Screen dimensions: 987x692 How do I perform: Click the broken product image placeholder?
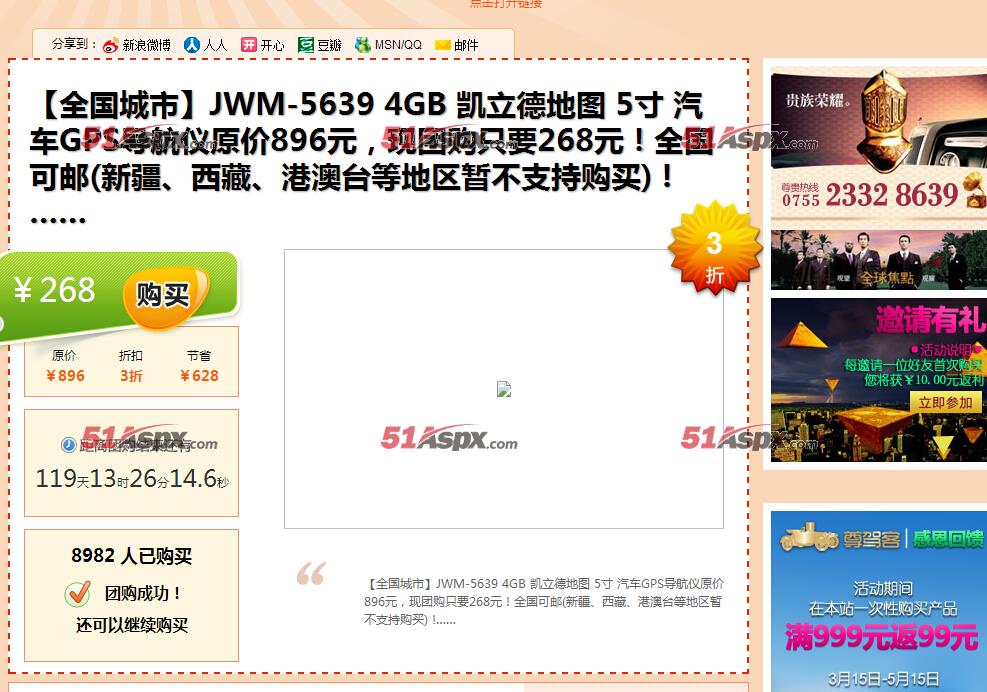click(504, 389)
